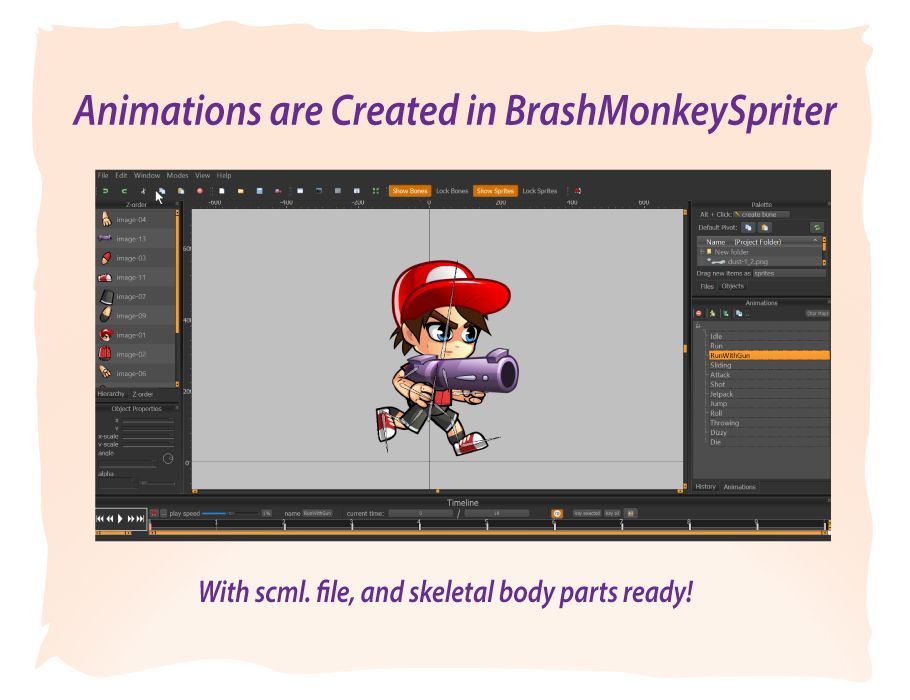Click the 'key selected' button on timeline
The image size is (910, 700).
coord(587,514)
